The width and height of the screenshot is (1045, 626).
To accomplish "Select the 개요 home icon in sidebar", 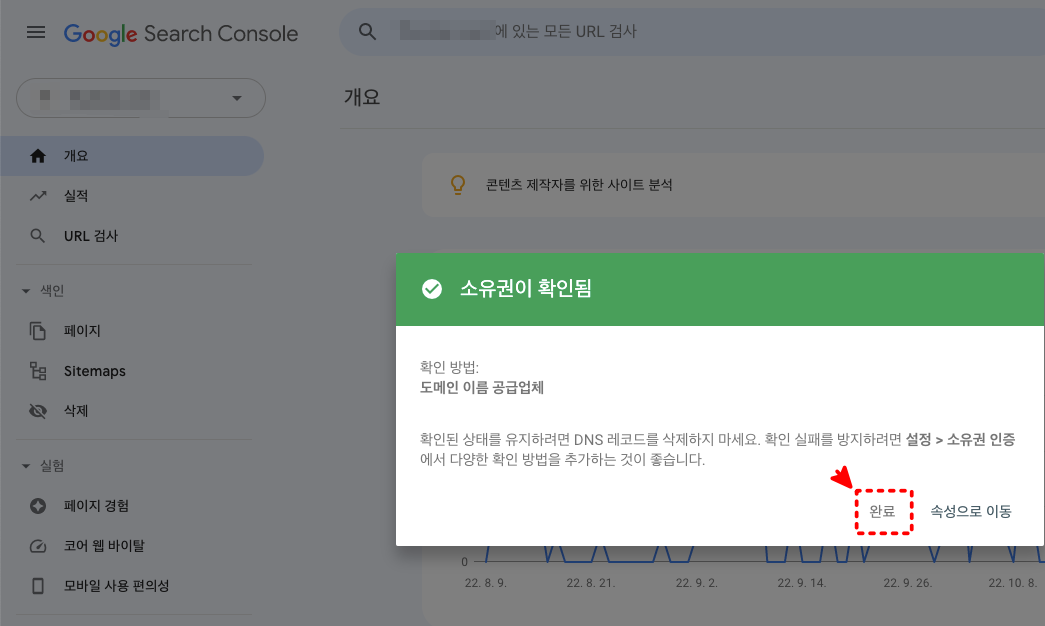I will [38, 155].
